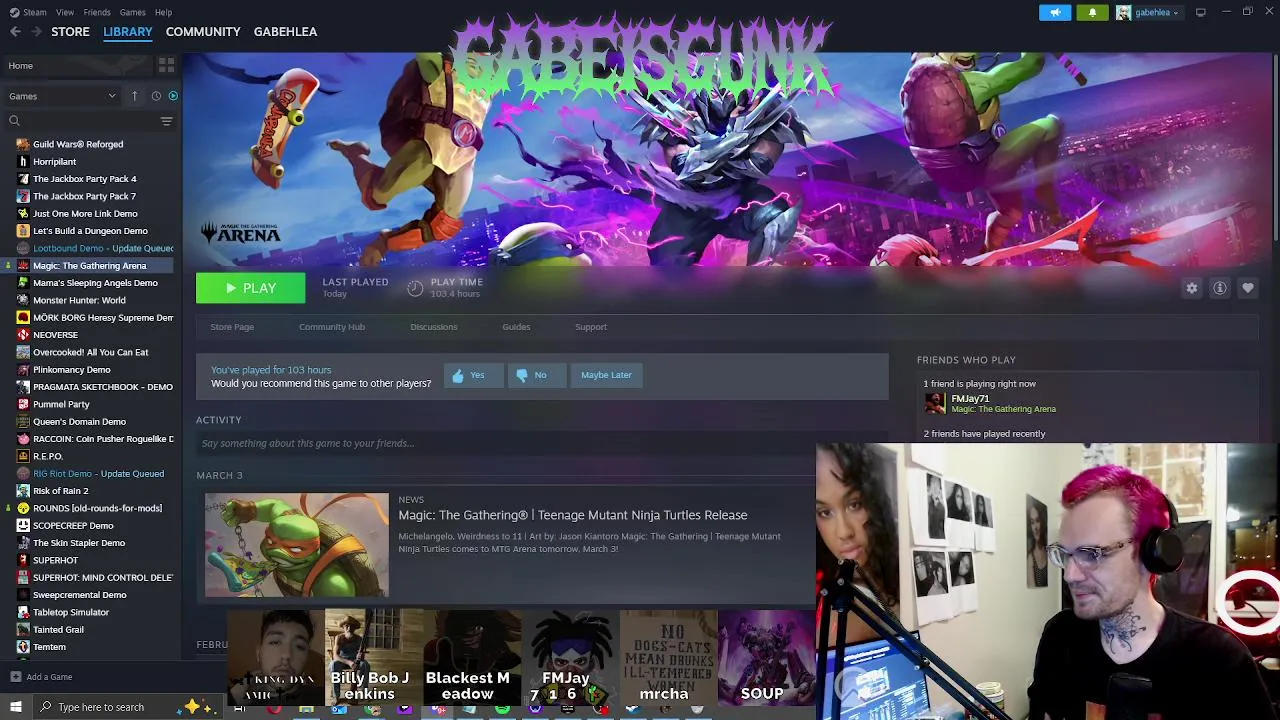Click the Pummel Party game icon
The width and height of the screenshot is (1280, 720).
[23, 404]
